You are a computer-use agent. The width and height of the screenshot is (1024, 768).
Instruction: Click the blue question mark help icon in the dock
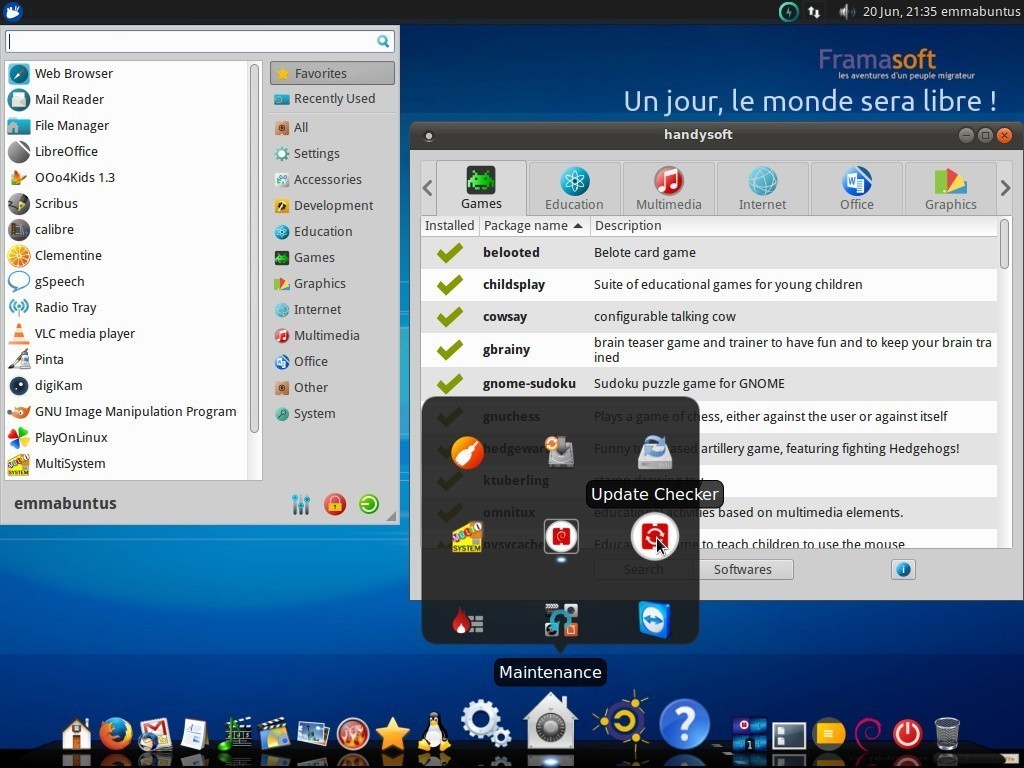684,724
